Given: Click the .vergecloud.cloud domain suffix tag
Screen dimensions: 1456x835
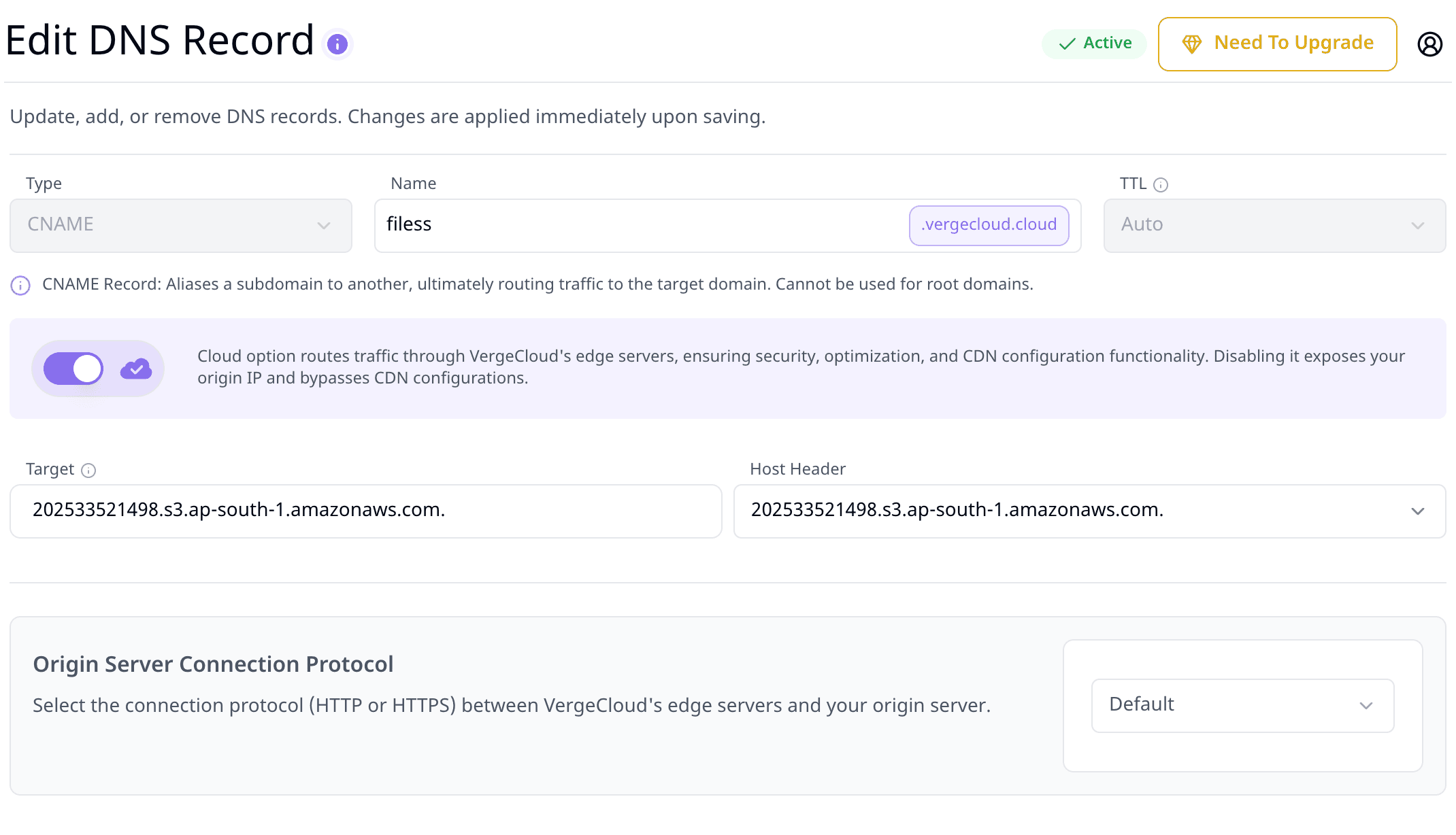Looking at the screenshot, I should tap(989, 225).
